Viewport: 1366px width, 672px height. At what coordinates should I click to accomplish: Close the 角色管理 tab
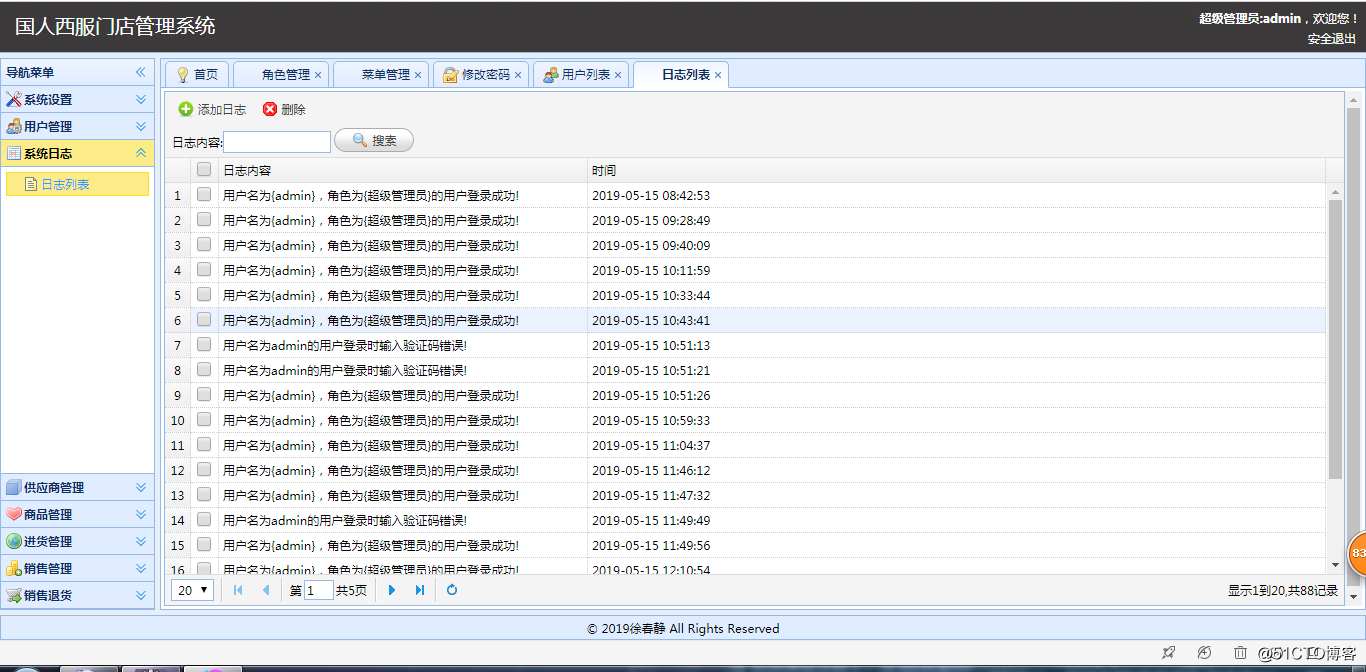click(318, 75)
